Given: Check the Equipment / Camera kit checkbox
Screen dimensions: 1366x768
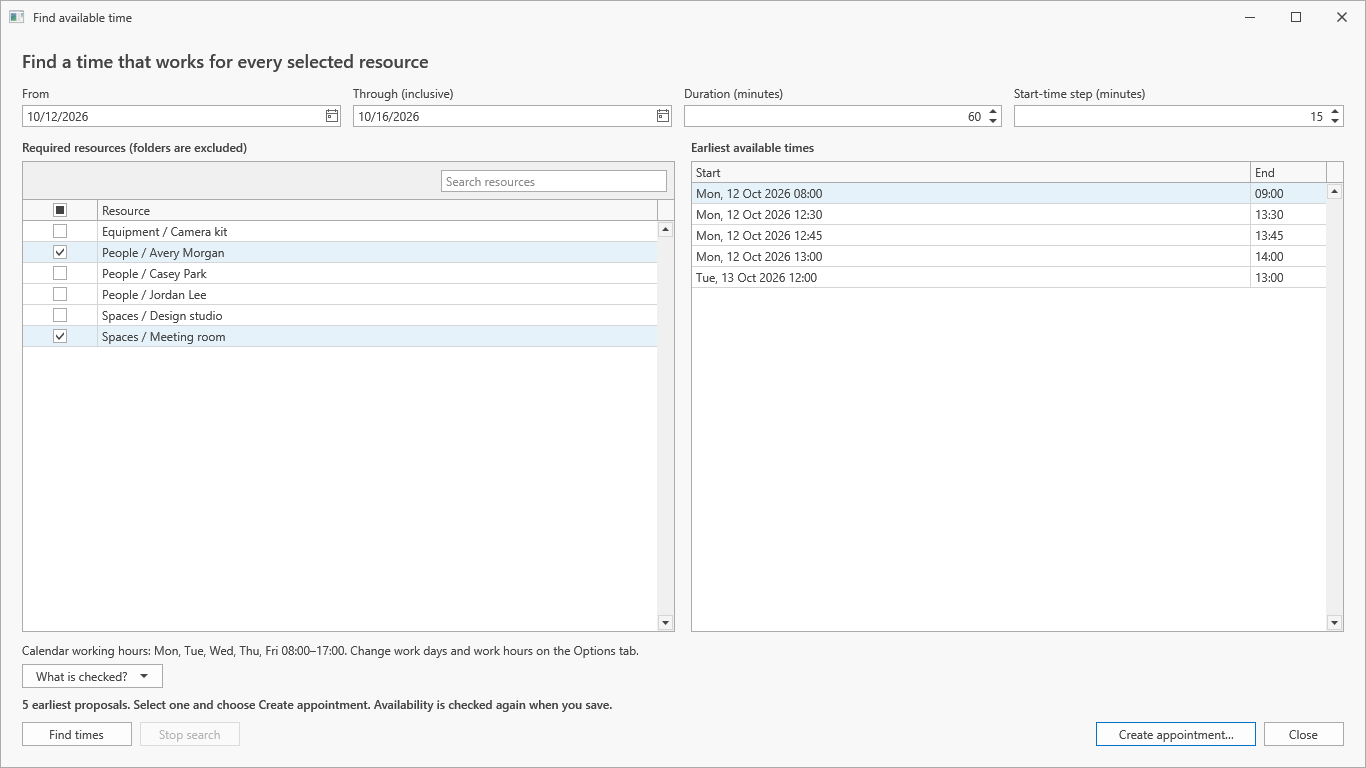Looking at the screenshot, I should click(60, 231).
